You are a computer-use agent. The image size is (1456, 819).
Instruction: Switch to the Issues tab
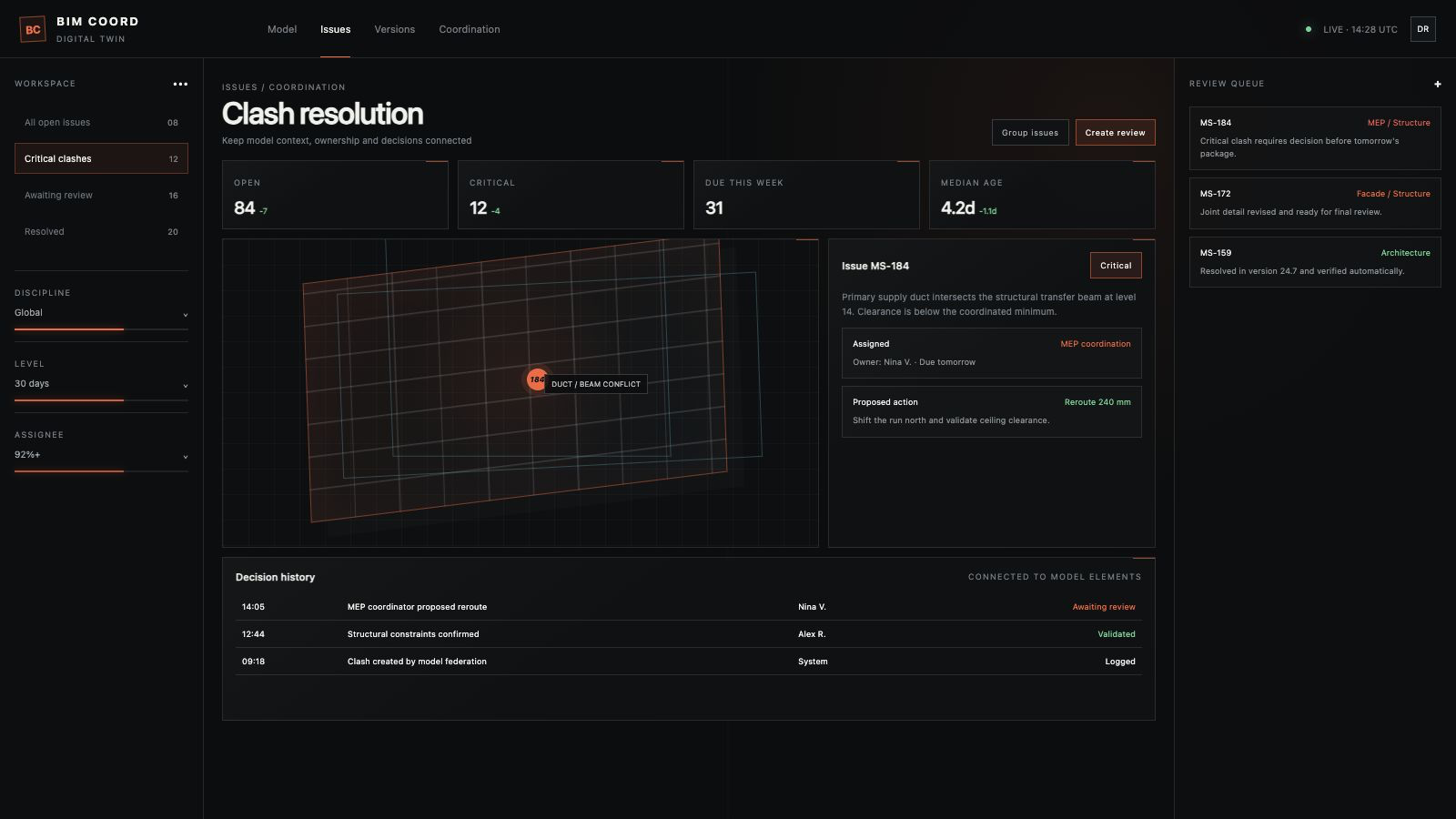pos(335,29)
